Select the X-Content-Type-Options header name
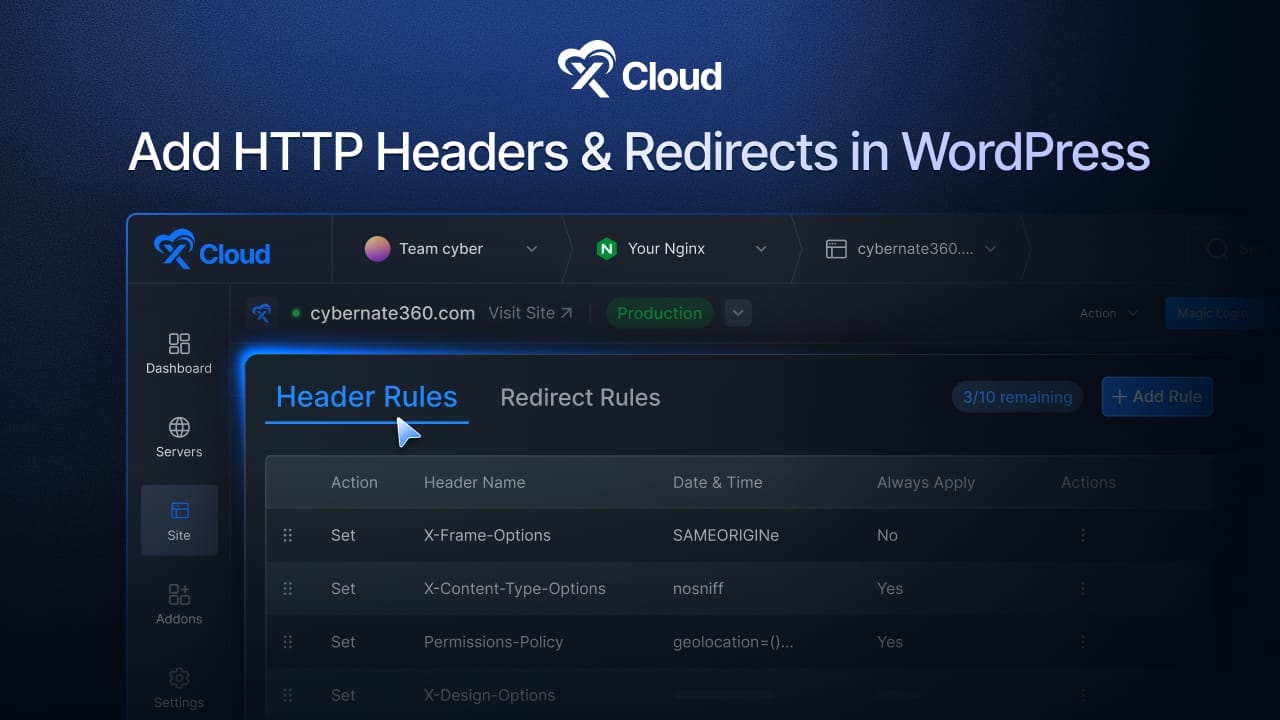1280x720 pixels. [515, 588]
